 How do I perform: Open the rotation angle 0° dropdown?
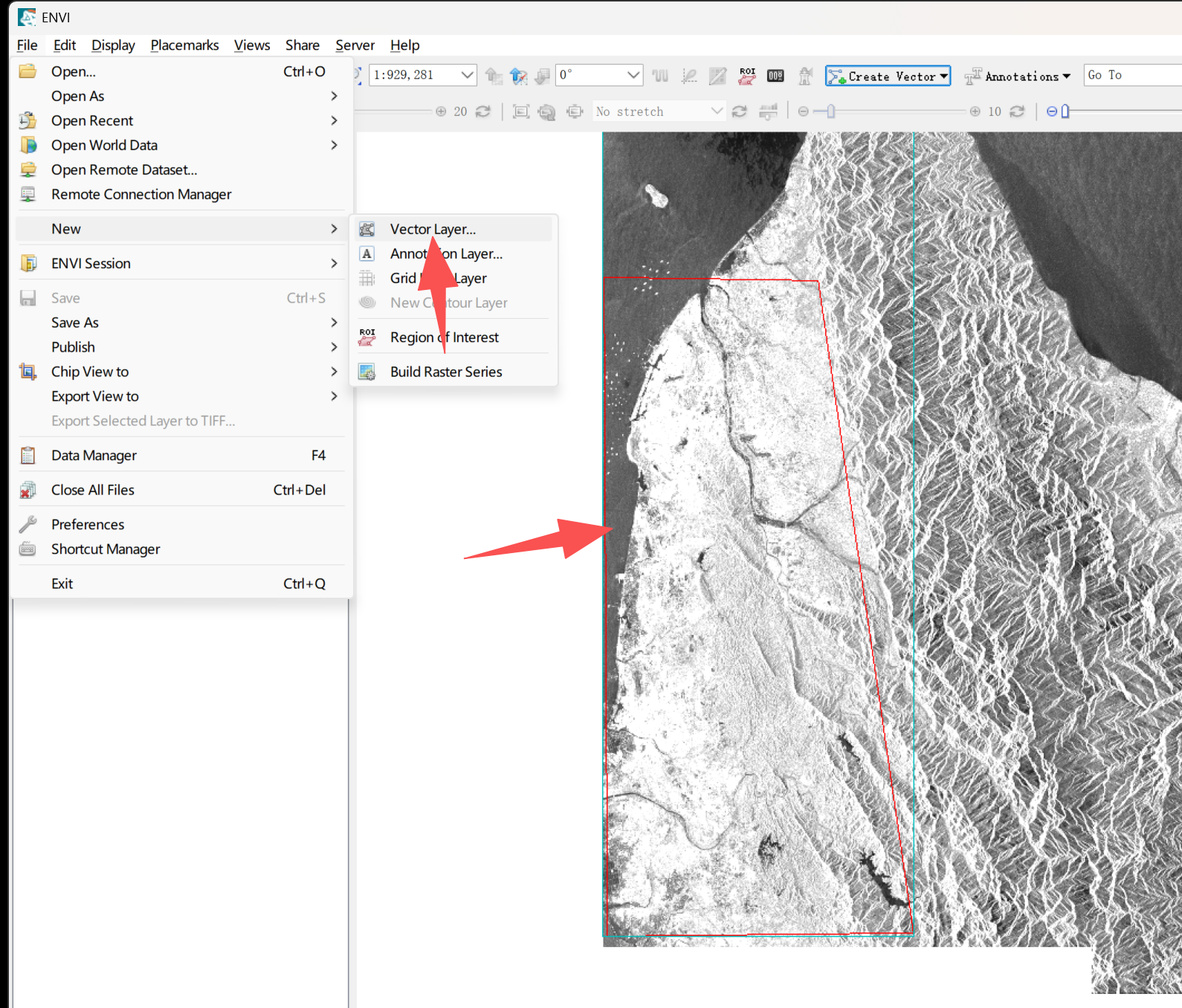633,75
